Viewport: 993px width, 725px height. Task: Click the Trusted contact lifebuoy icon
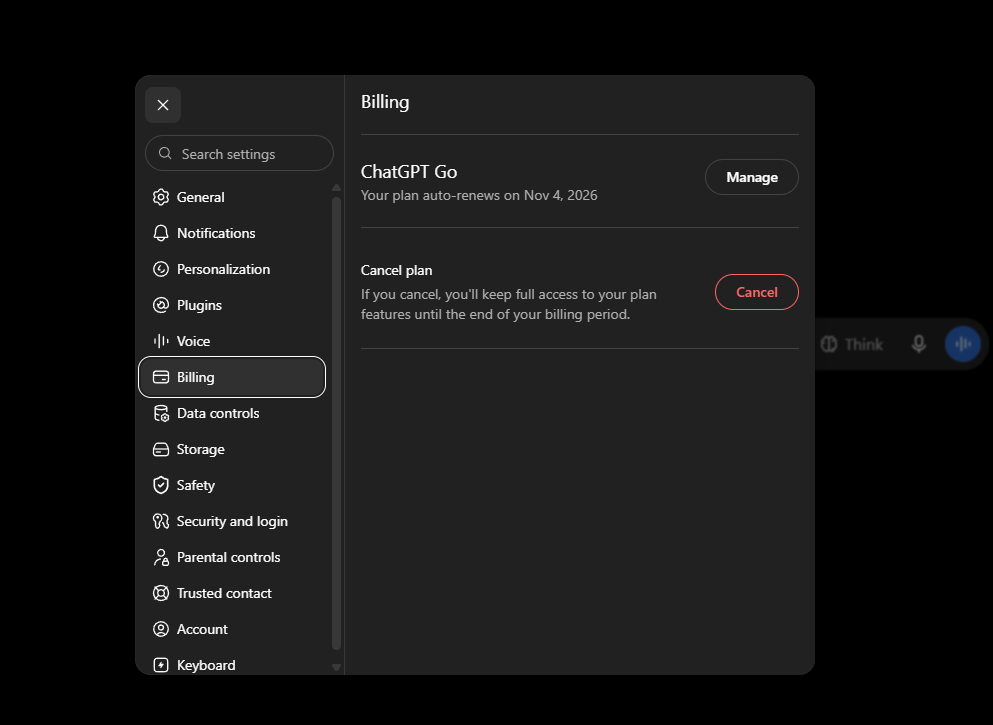click(x=161, y=593)
